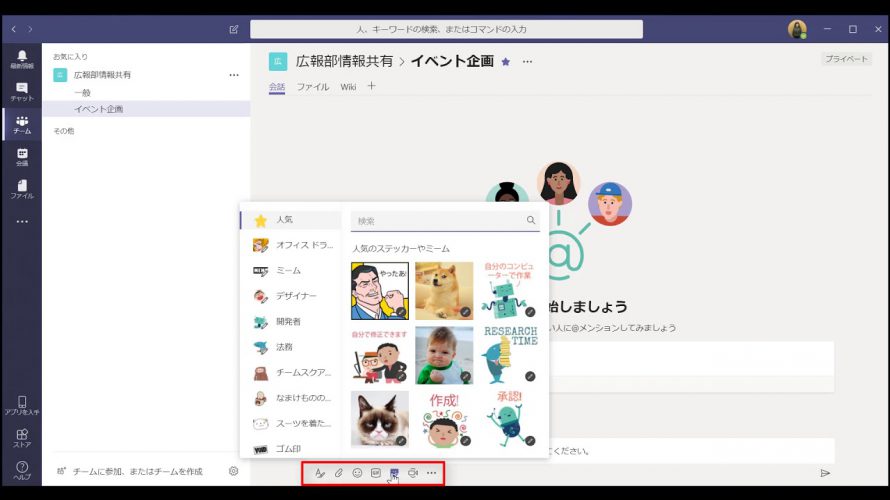Image resolution: width=890 pixels, height=500 pixels.
Task: Open Files in the left sidebar
Action: [x=22, y=189]
